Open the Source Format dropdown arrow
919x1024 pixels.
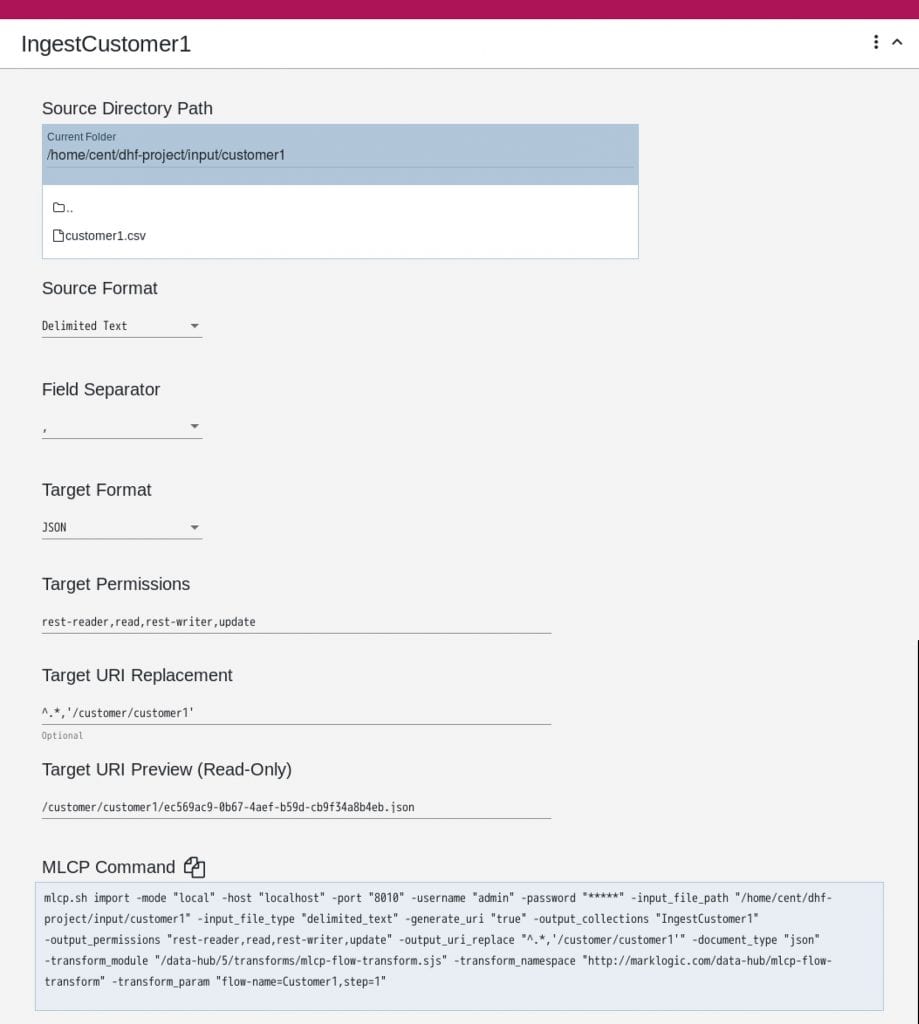(x=194, y=326)
